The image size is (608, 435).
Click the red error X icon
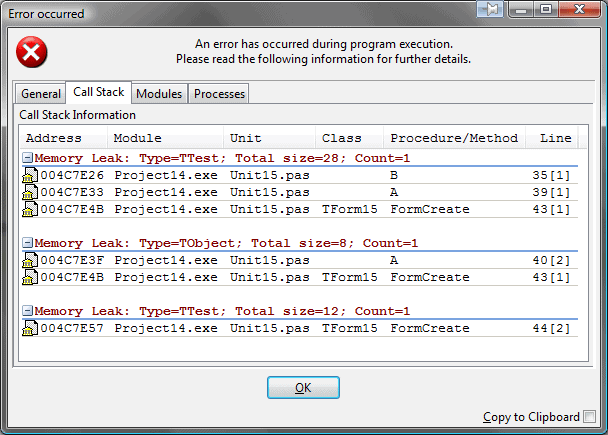click(33, 50)
